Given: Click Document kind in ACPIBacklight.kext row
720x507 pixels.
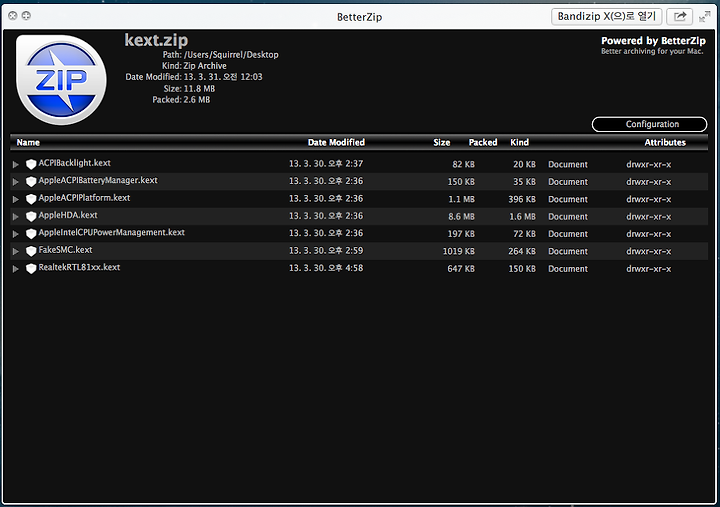Looking at the screenshot, I should [568, 164].
